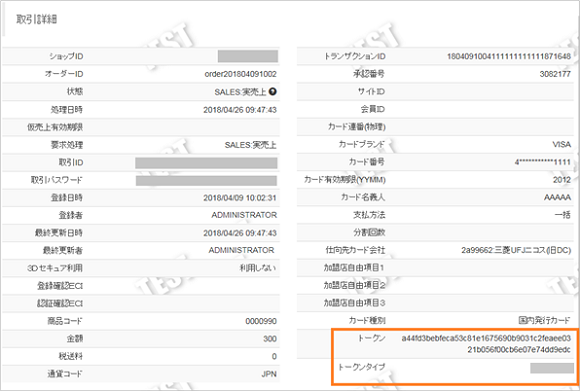Select the カード番号 label
The width and height of the screenshot is (580, 391).
(x=367, y=162)
